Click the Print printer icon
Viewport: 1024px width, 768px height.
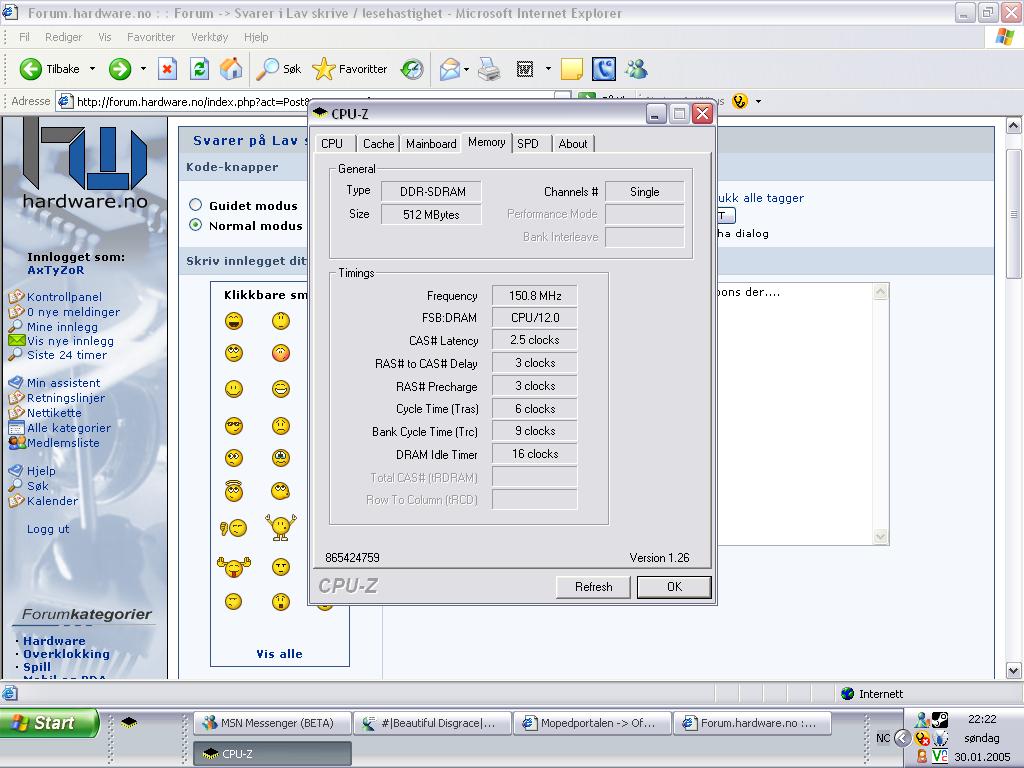488,69
